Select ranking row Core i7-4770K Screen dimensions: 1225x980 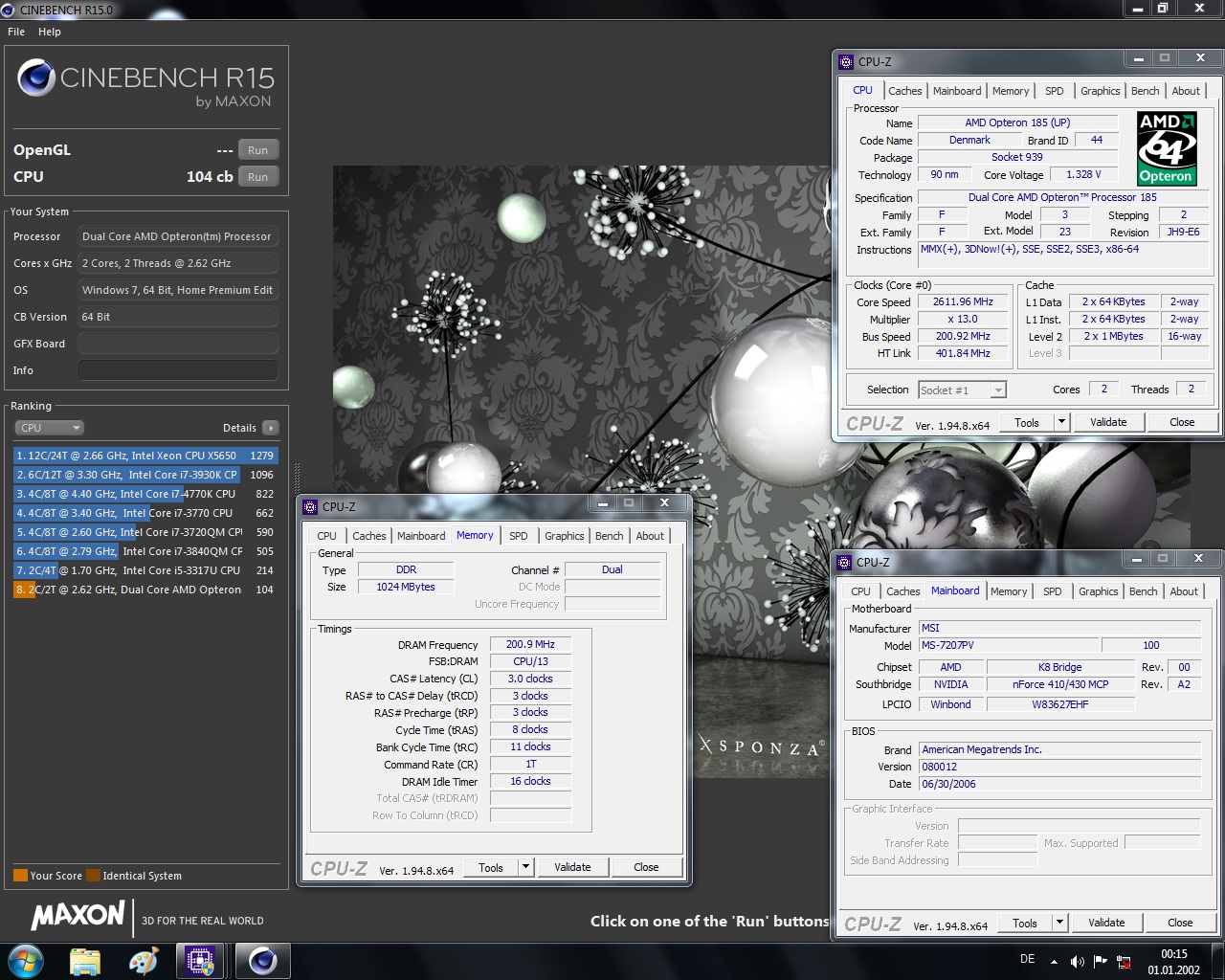coord(145,494)
